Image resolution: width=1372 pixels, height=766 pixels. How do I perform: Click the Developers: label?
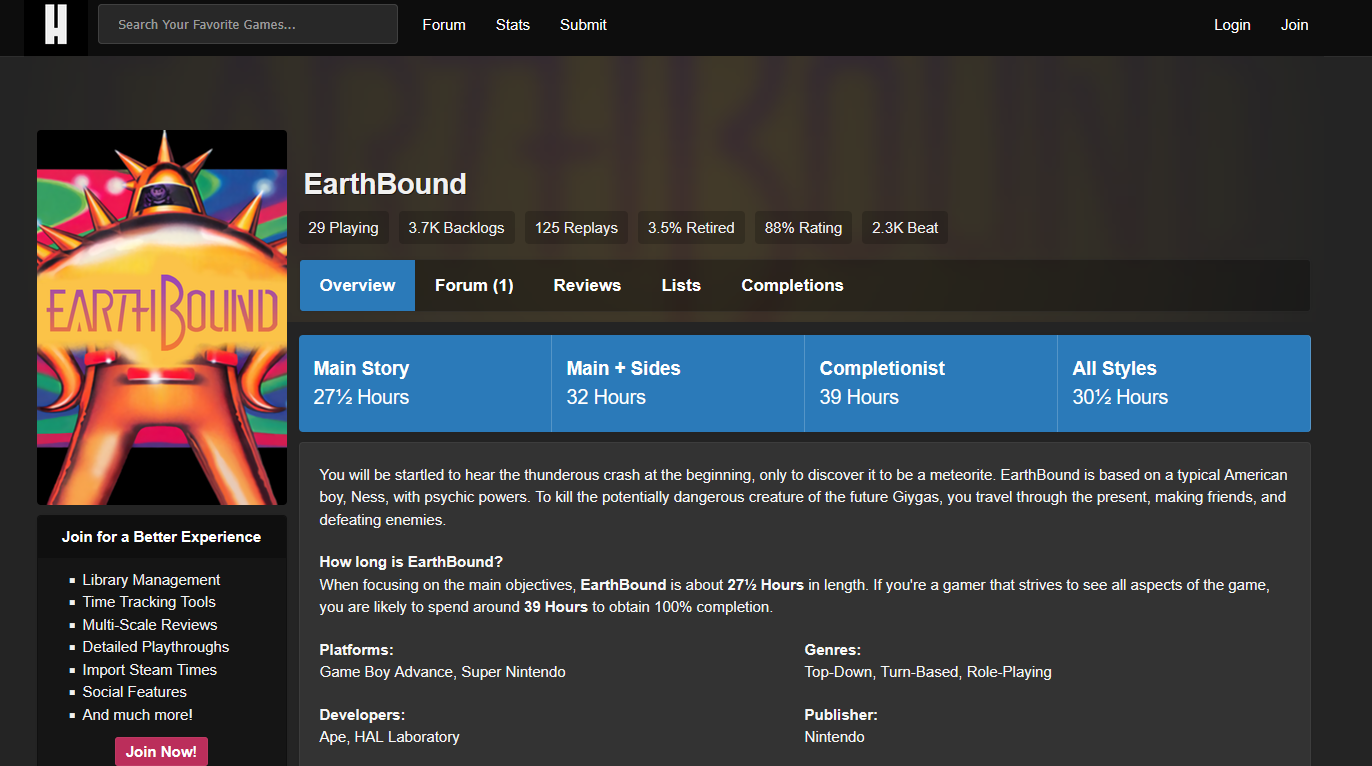point(362,715)
